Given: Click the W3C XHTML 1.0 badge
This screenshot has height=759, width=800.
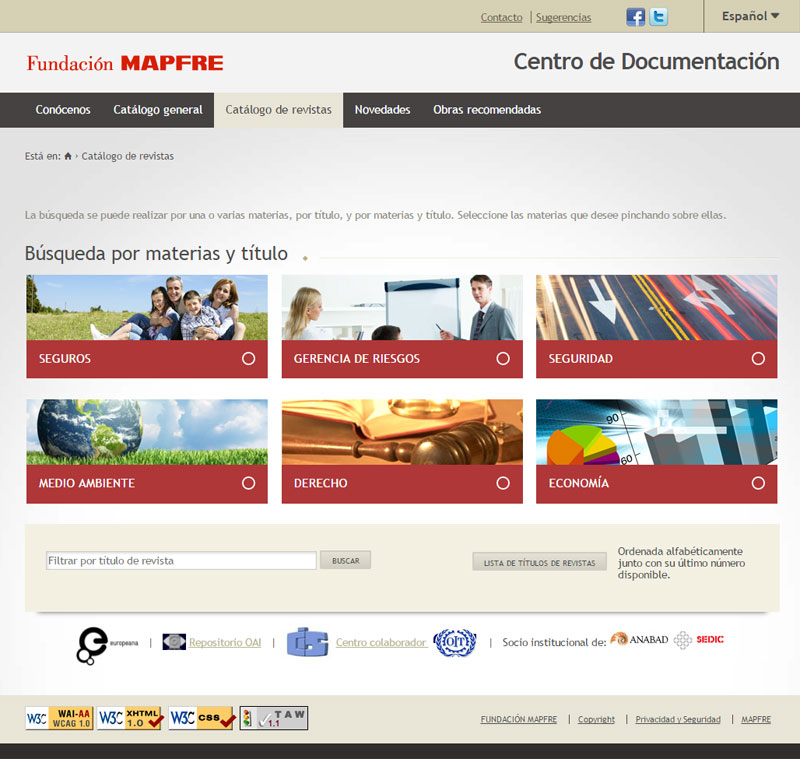Looking at the screenshot, I should (x=130, y=718).
